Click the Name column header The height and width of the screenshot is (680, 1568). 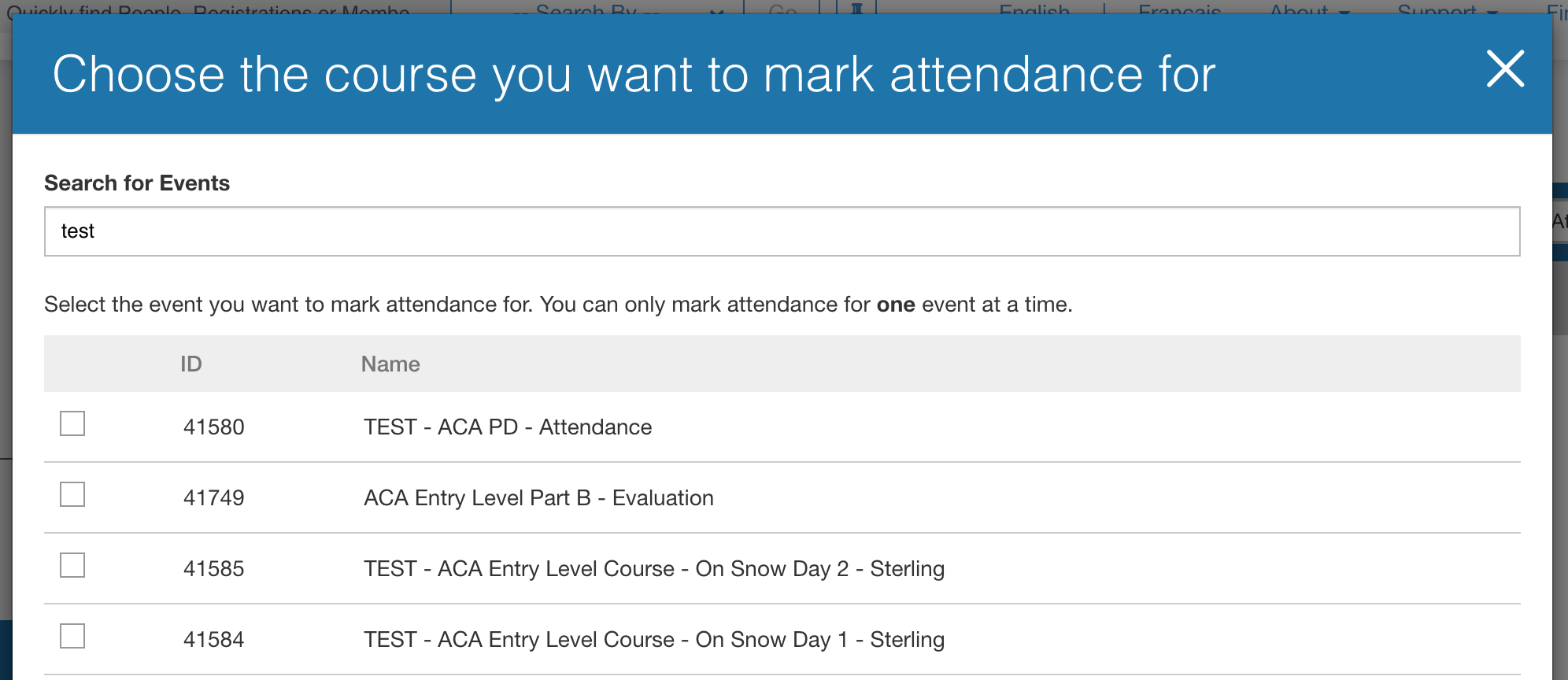tap(390, 364)
